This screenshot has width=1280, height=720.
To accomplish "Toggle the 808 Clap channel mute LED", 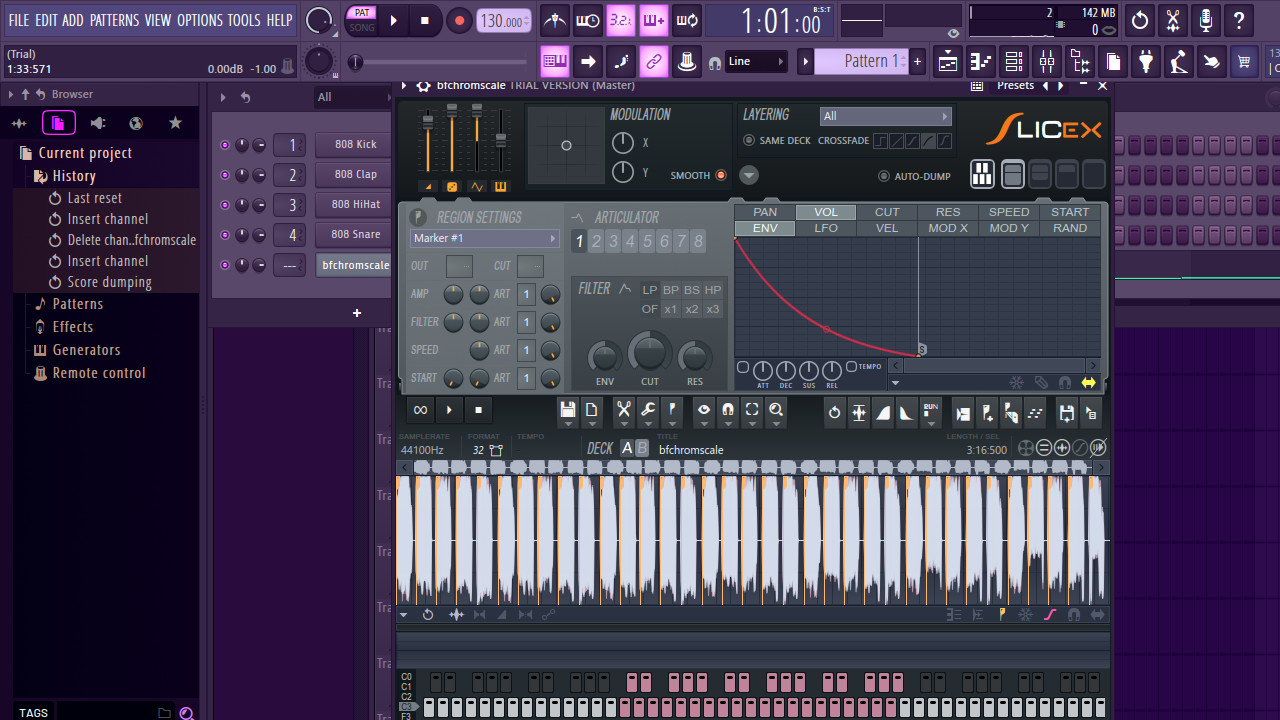I will point(224,175).
